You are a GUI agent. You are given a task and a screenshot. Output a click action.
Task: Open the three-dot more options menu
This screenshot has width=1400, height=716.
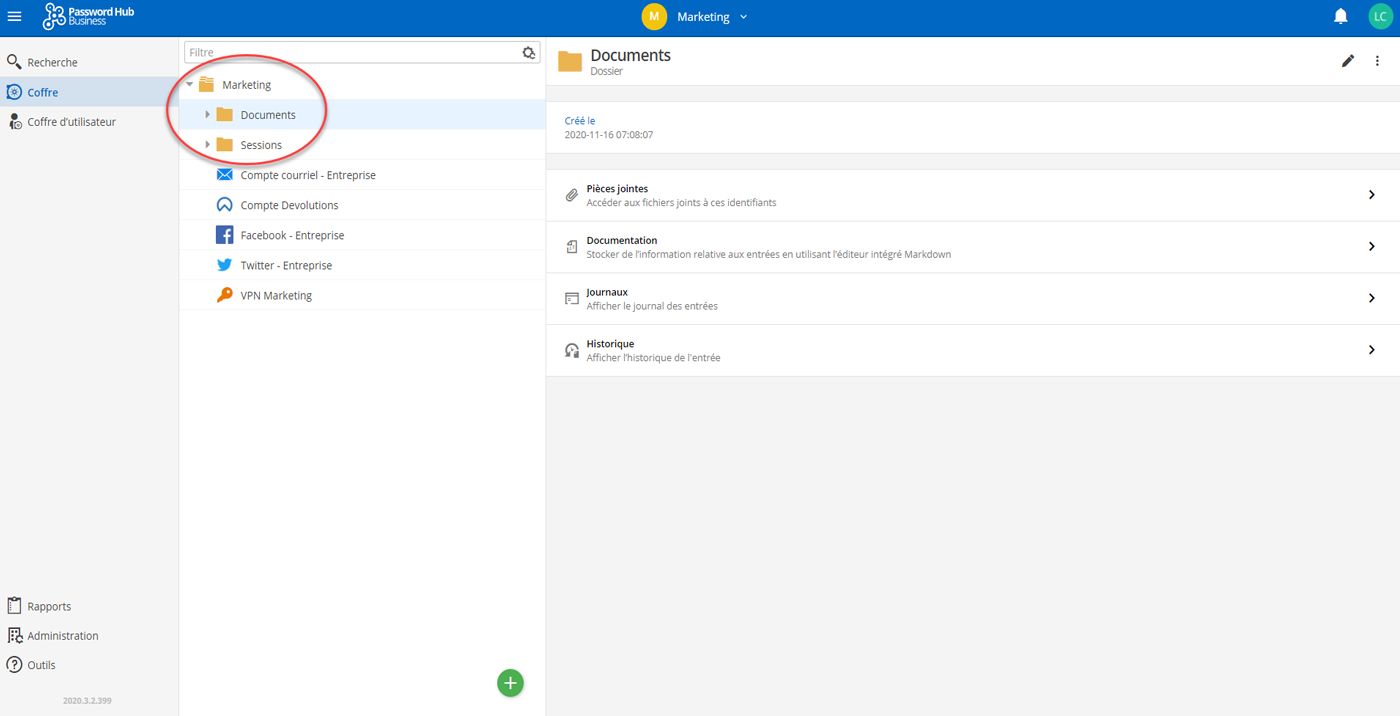(x=1377, y=61)
